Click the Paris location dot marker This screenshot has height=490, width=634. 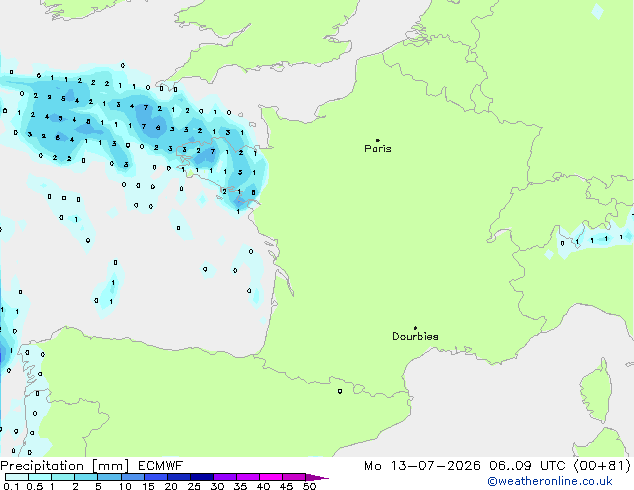point(378,140)
